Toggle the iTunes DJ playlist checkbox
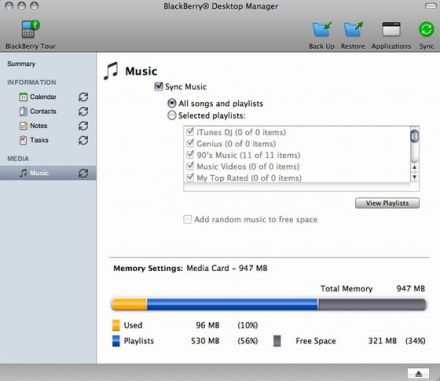440x381 pixels. [x=190, y=132]
